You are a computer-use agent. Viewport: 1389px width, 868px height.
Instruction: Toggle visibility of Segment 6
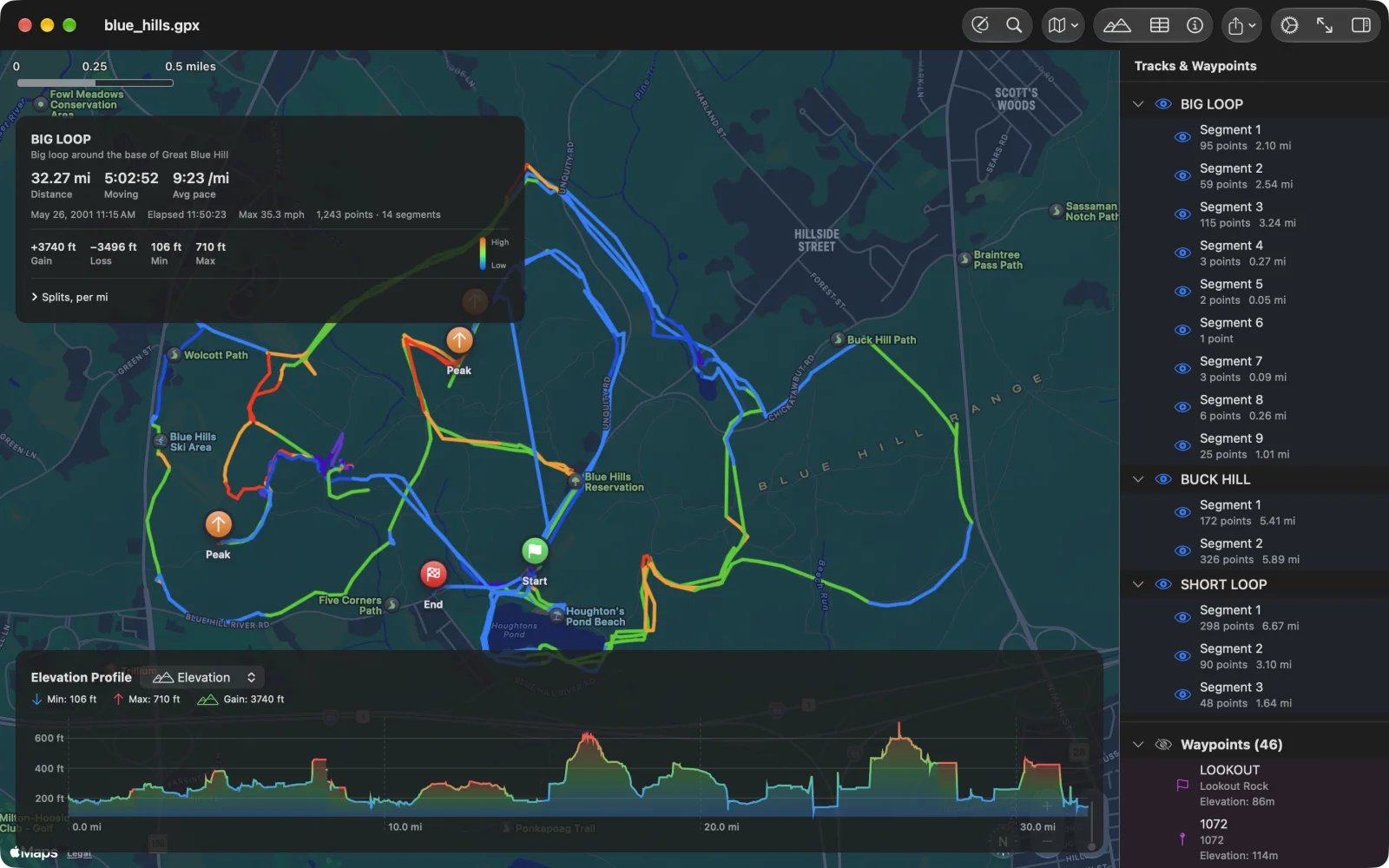(1182, 330)
